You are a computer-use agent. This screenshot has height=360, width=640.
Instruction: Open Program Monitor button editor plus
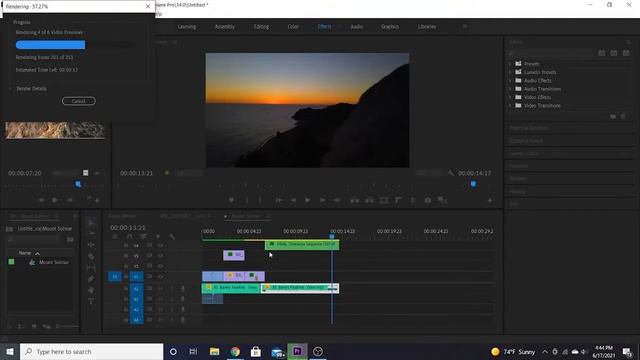[x=490, y=200]
